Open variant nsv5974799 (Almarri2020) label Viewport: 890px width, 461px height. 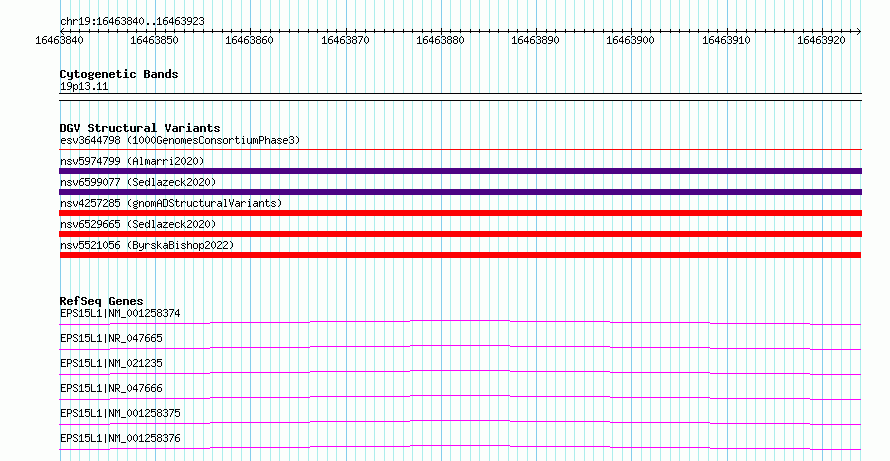tap(132, 161)
